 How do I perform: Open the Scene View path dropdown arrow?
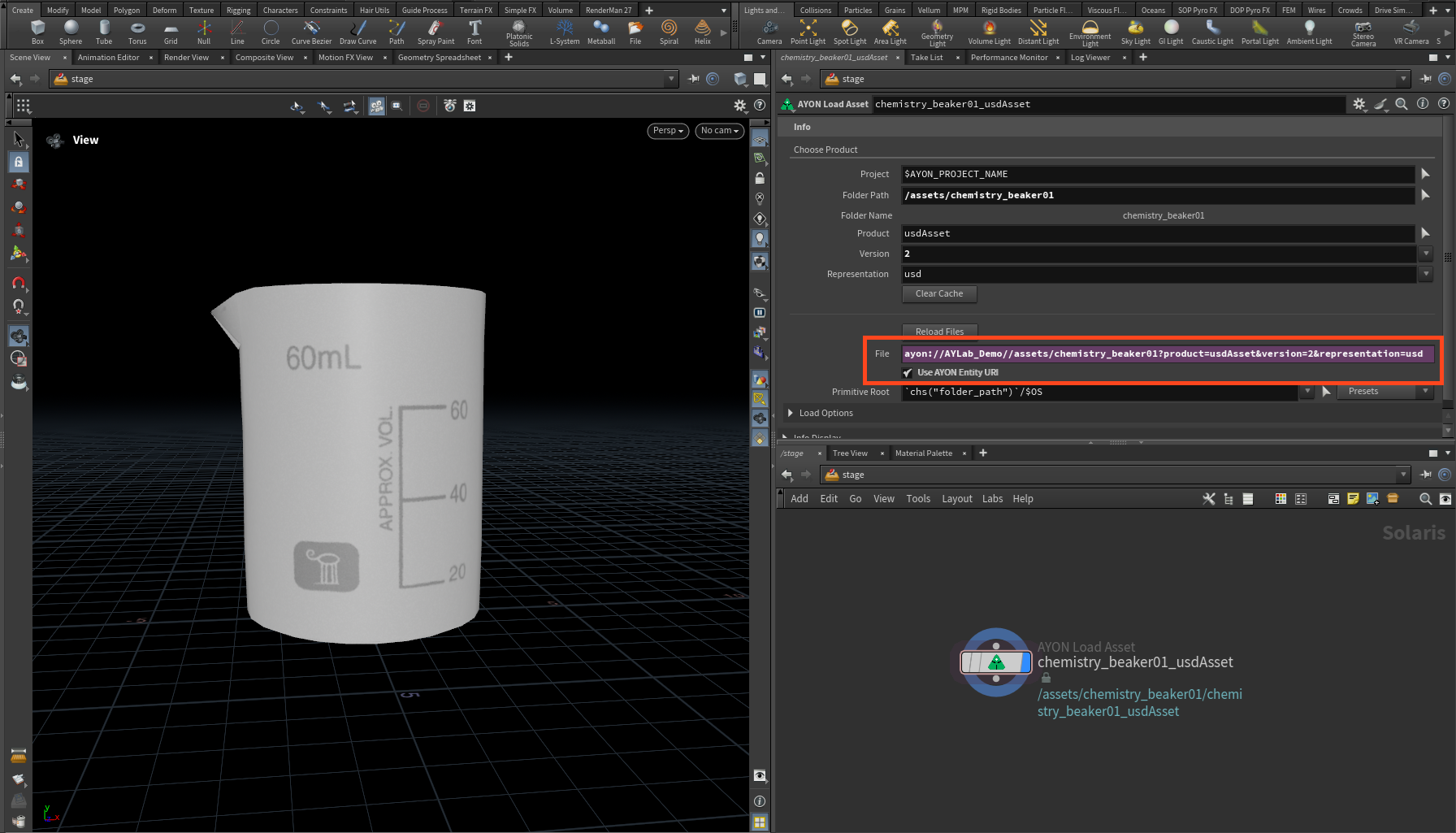671,79
